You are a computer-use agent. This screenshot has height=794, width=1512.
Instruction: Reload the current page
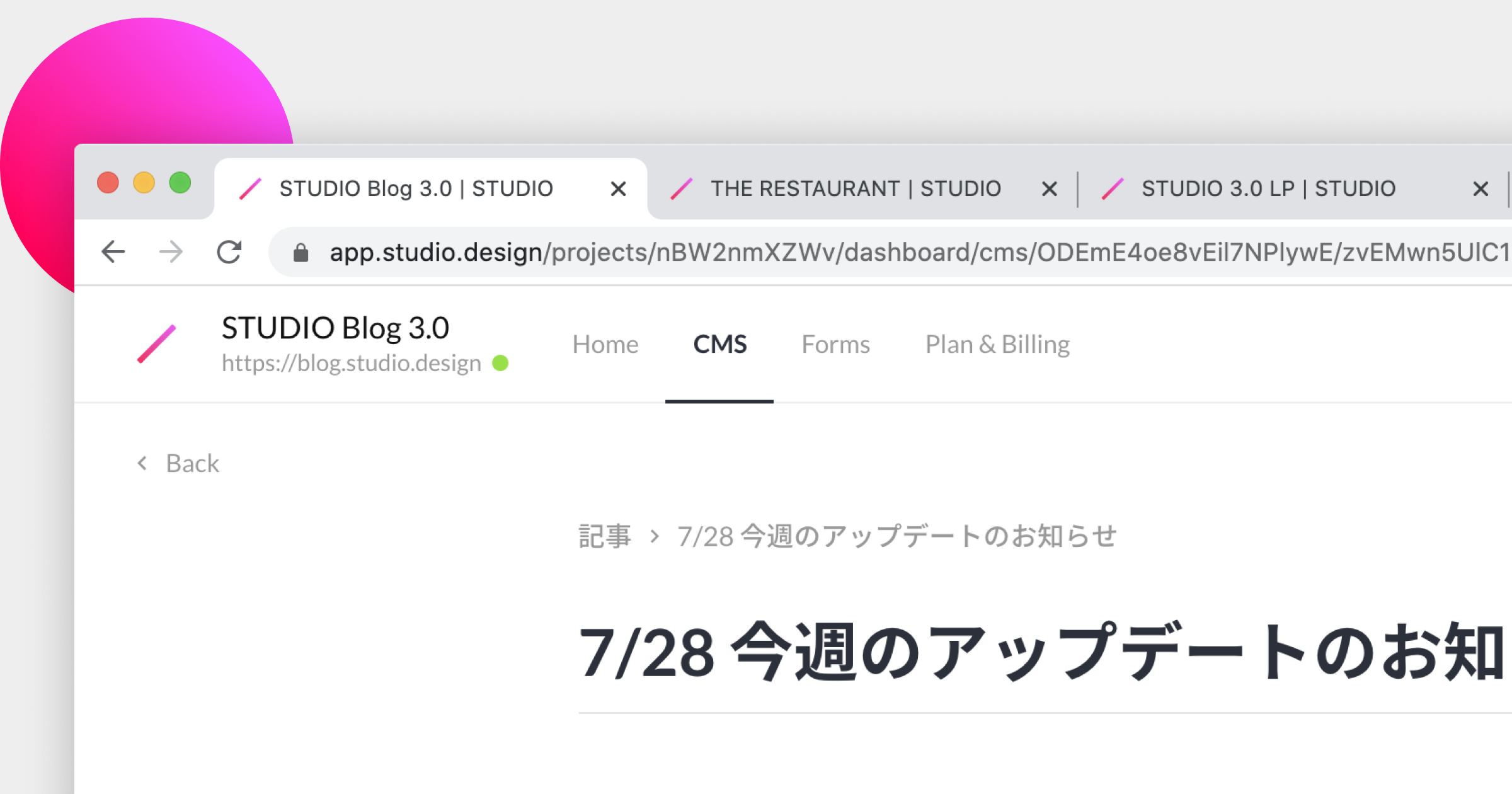(229, 252)
